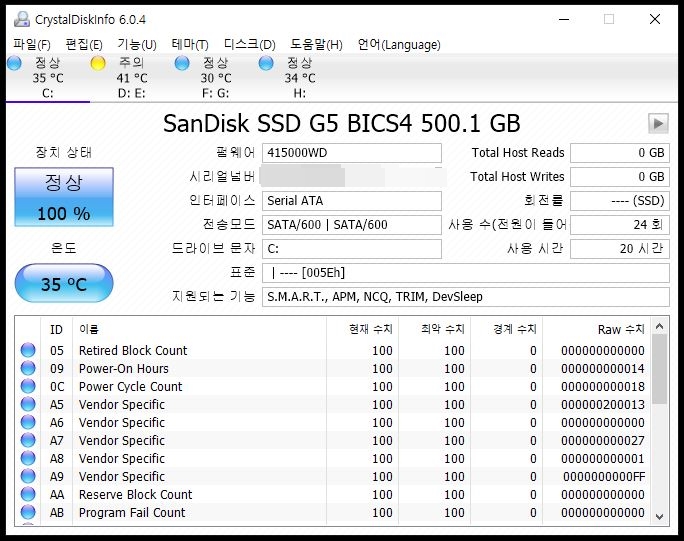Click the blurred serial number field
This screenshot has width=684, height=541.
(x=352, y=177)
